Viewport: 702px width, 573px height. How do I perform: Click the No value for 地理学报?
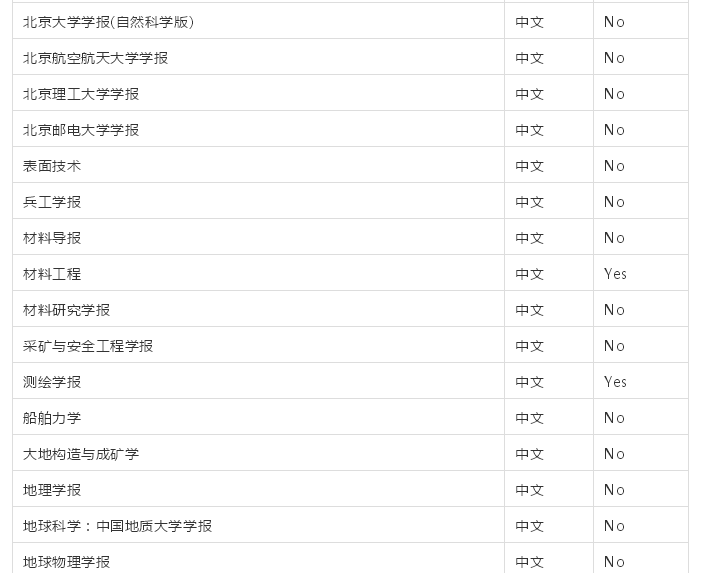pos(614,490)
